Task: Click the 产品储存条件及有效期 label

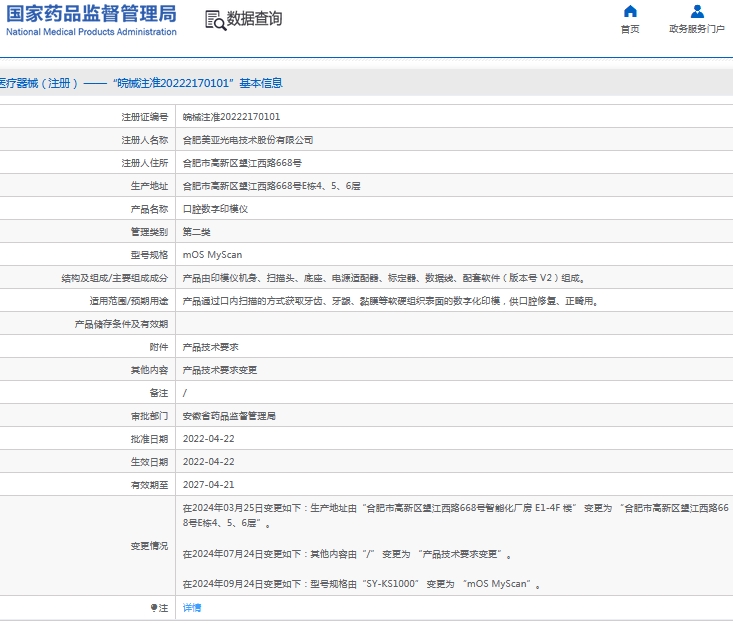Action: tap(121, 324)
